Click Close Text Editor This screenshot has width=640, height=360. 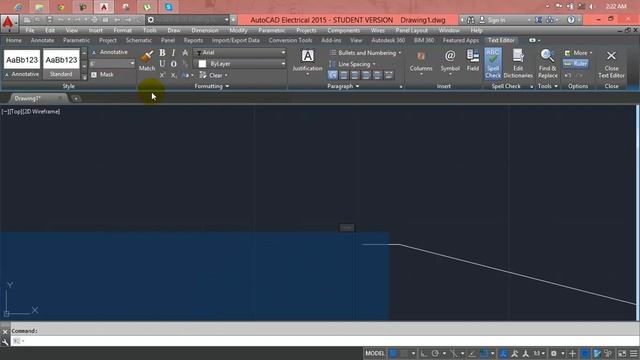[611, 63]
